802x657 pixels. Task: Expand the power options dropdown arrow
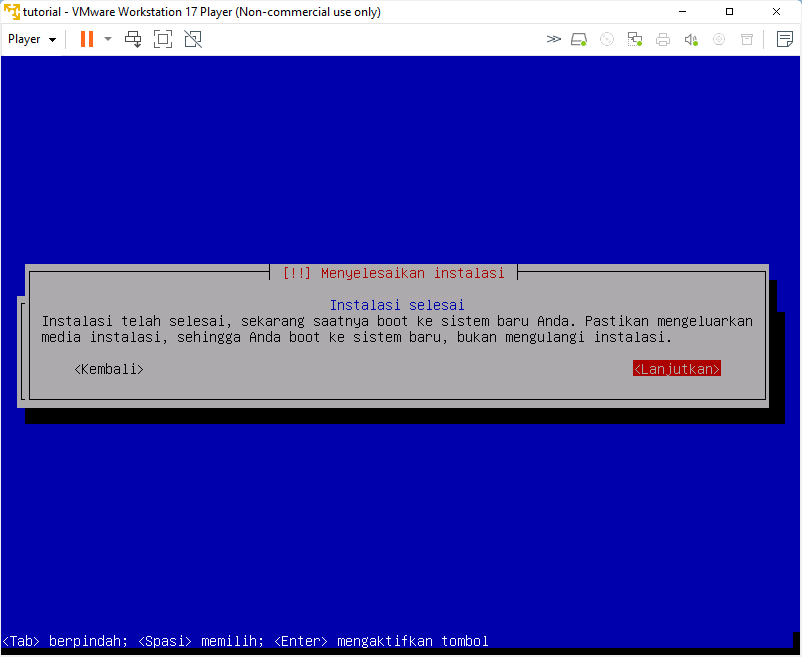(108, 39)
